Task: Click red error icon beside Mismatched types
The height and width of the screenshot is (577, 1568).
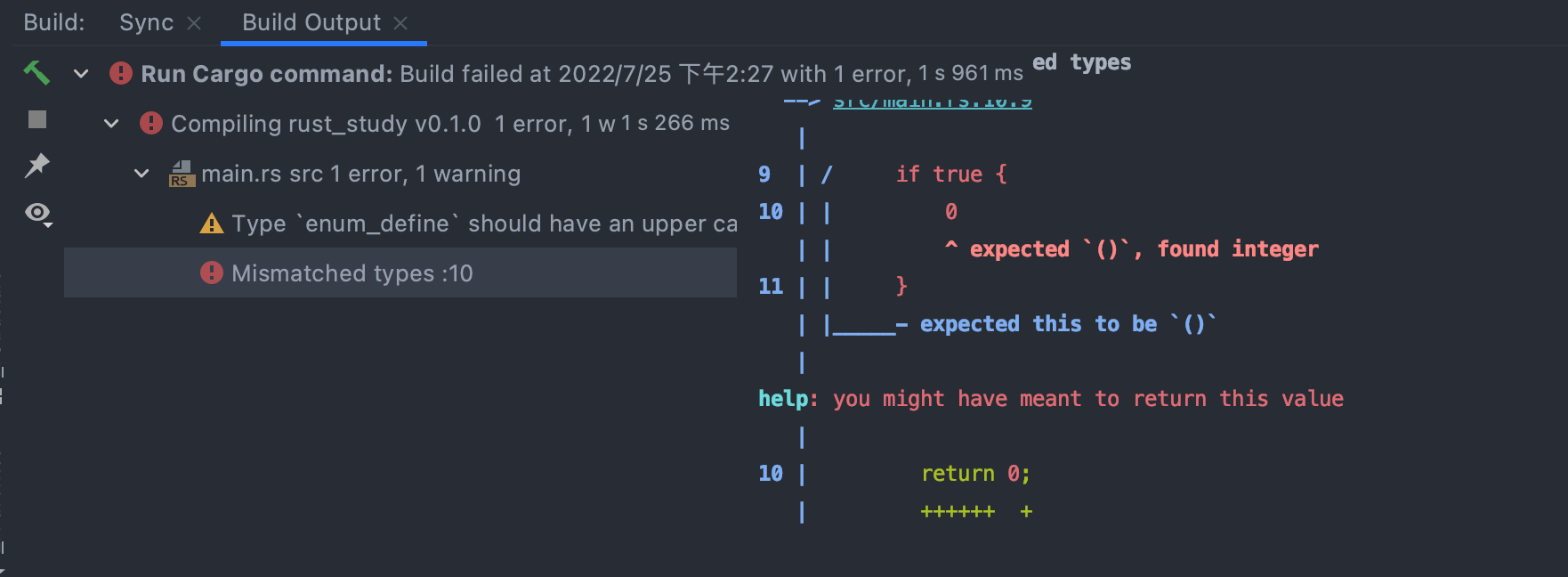Action: (212, 272)
